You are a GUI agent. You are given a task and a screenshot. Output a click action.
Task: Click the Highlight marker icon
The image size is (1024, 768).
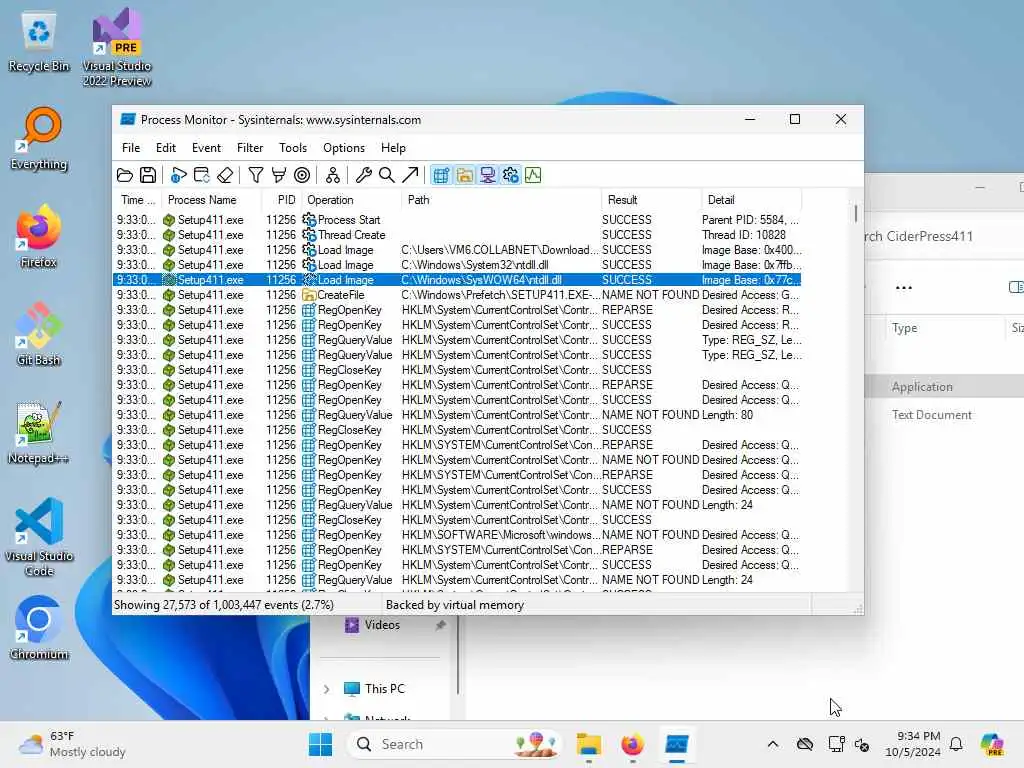(279, 175)
